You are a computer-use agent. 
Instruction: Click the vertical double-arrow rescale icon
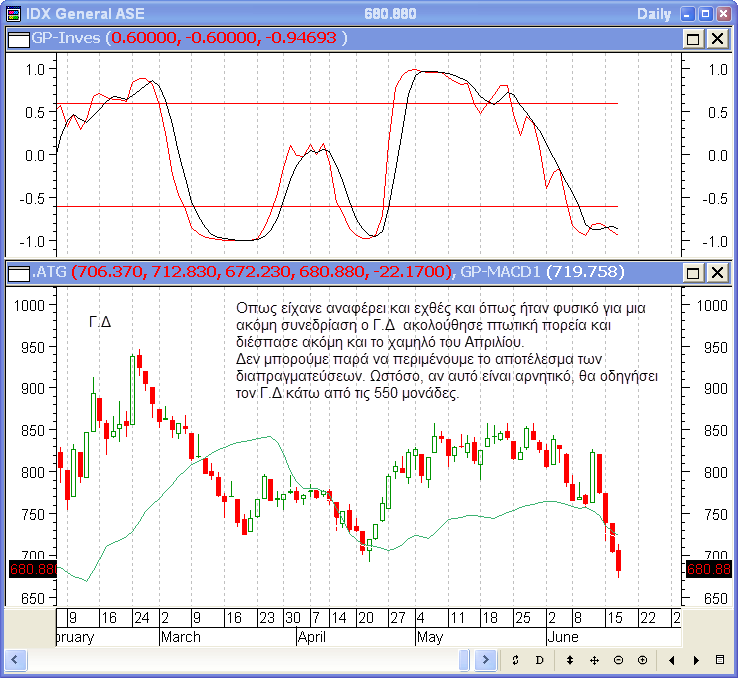(x=570, y=660)
